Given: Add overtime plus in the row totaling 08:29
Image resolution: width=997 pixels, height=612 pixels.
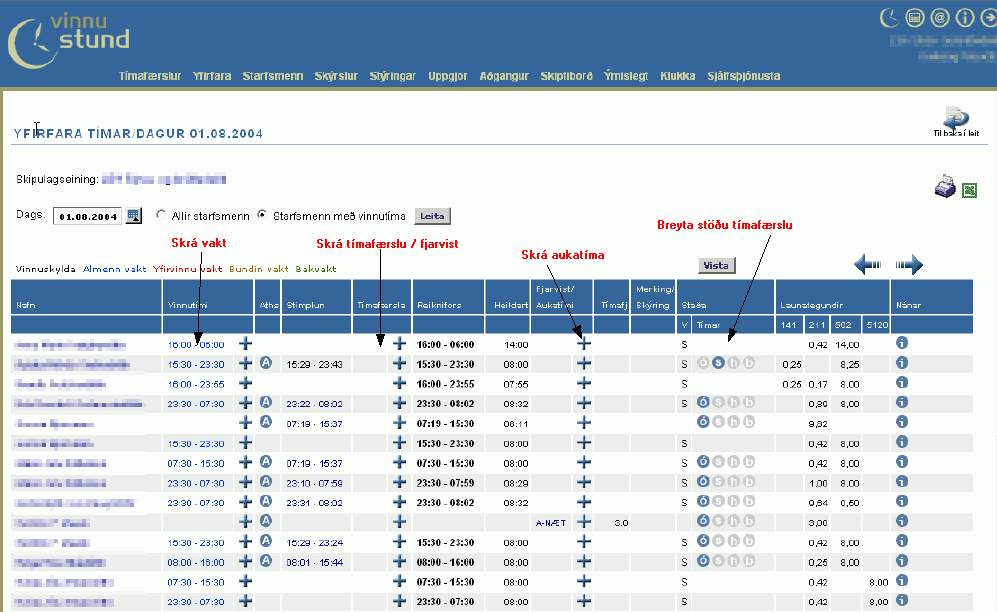Looking at the screenshot, I should tap(584, 482).
